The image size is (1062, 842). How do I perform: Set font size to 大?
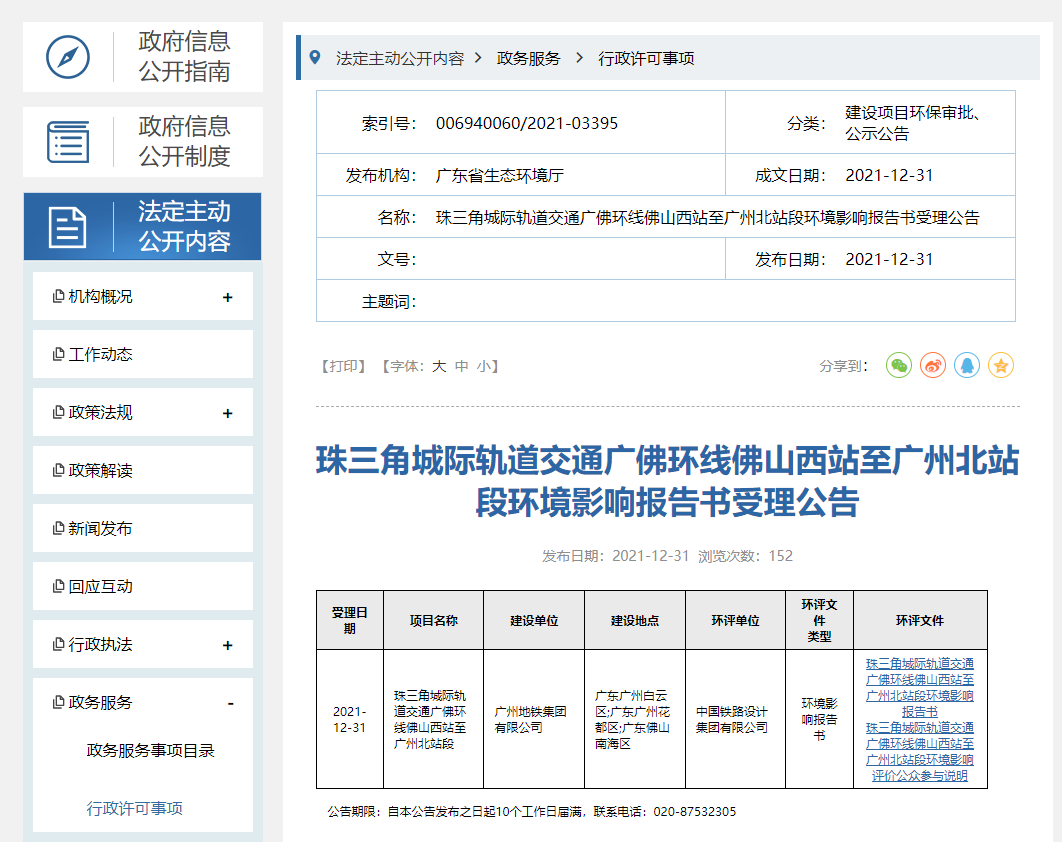[x=439, y=366]
